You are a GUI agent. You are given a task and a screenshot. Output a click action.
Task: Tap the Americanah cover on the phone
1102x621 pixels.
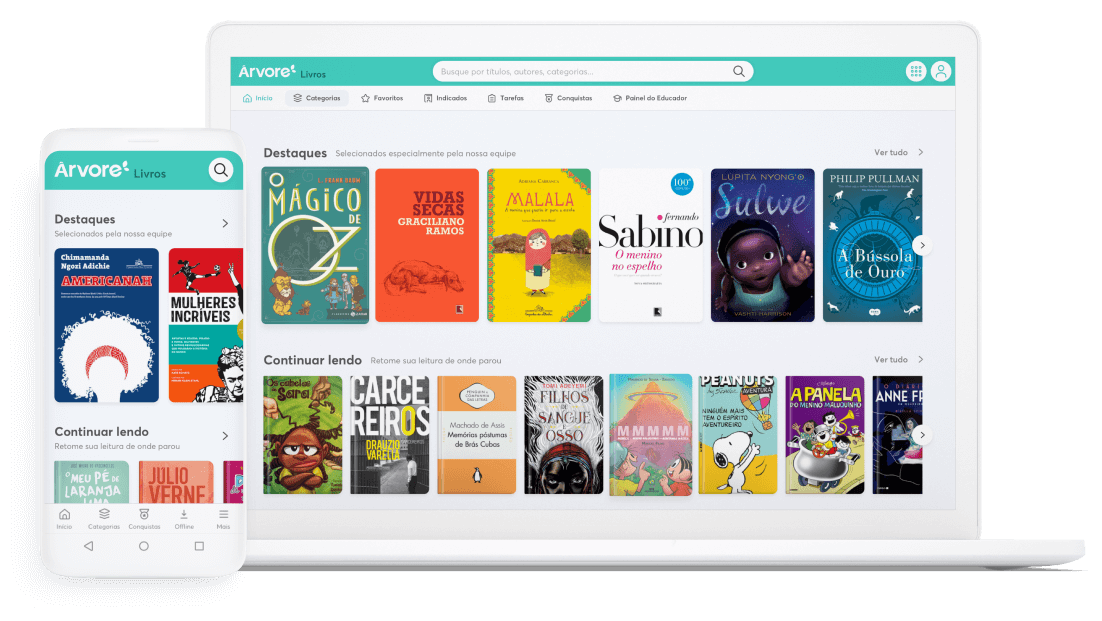click(107, 325)
